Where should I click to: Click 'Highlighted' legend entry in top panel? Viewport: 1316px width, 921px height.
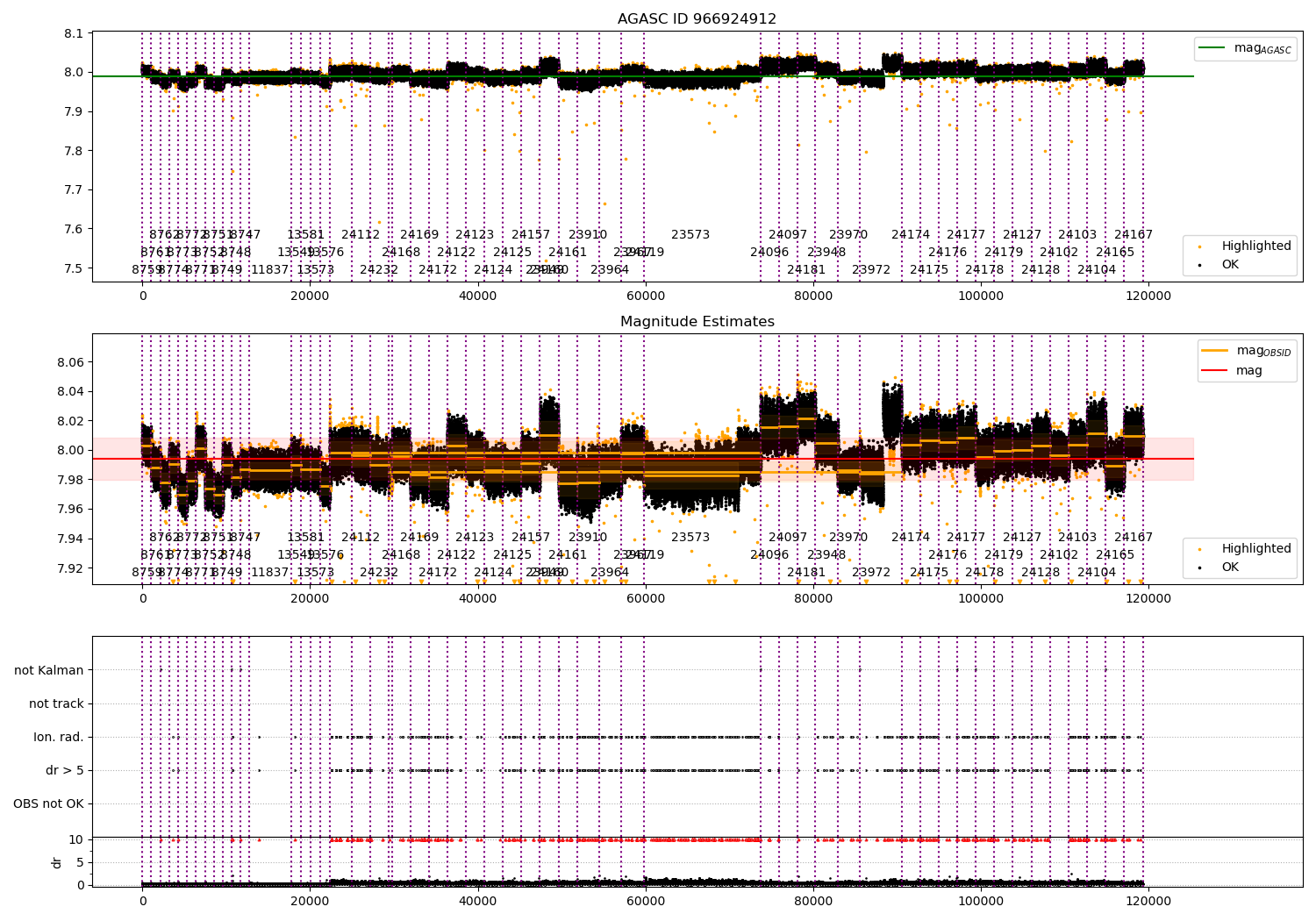coord(1245,246)
